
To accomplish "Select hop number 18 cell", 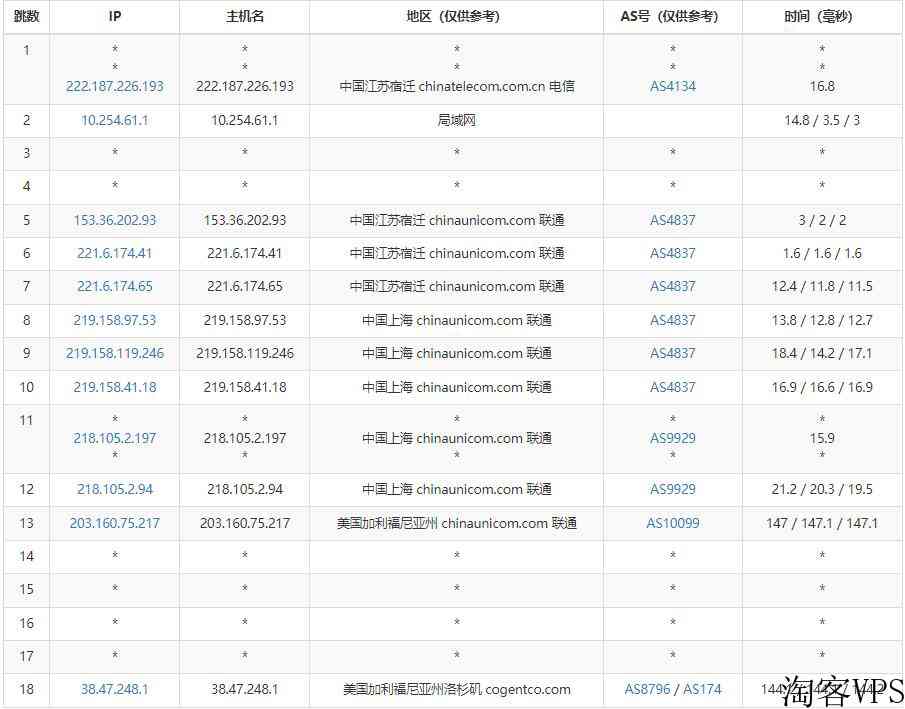I will pos(27,689).
